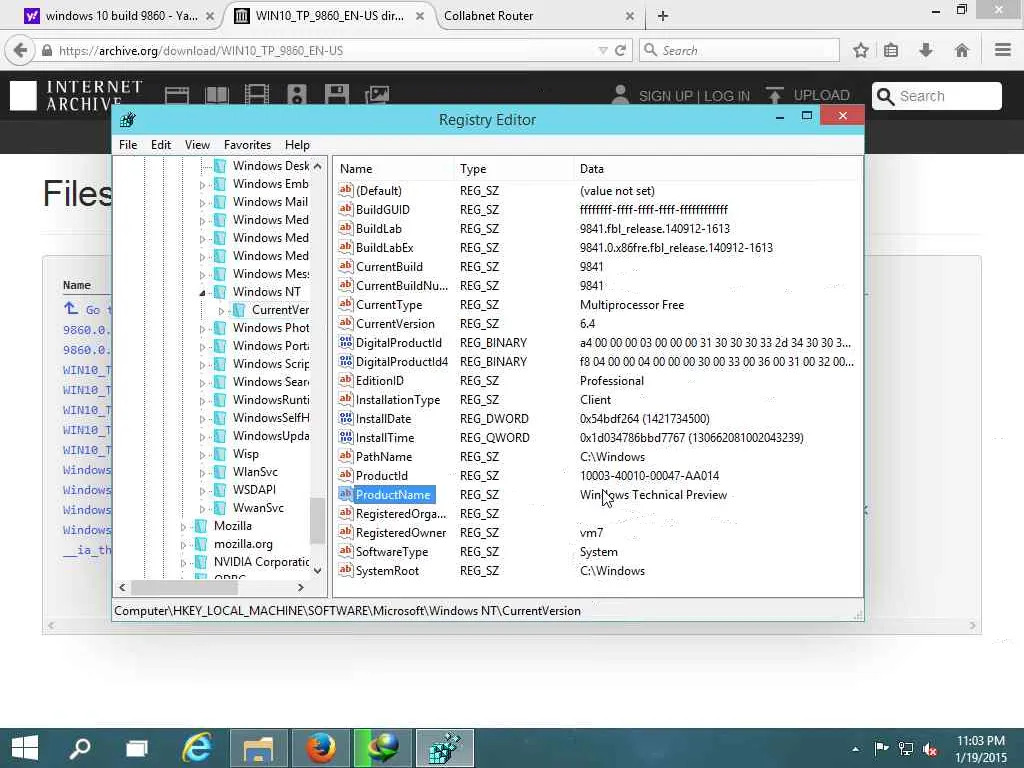1024x768 pixels.
Task: Open the Firefox downloads arrow icon
Action: (x=926, y=50)
